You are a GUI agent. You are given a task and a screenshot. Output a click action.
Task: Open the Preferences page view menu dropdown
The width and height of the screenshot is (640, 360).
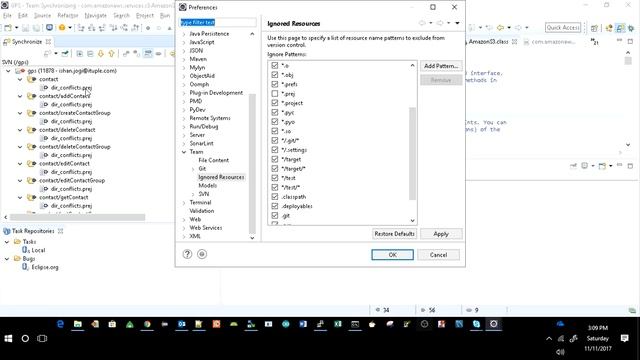(457, 23)
